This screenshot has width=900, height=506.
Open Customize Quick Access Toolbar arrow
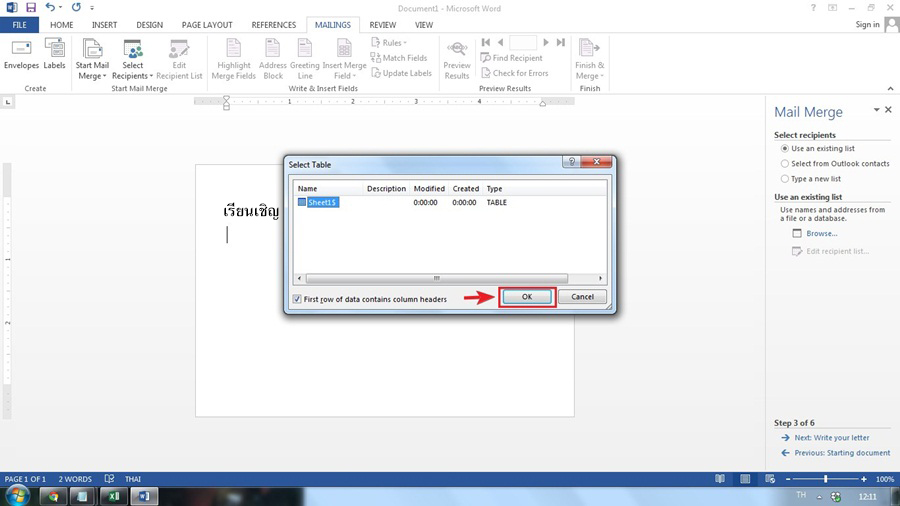(92, 8)
